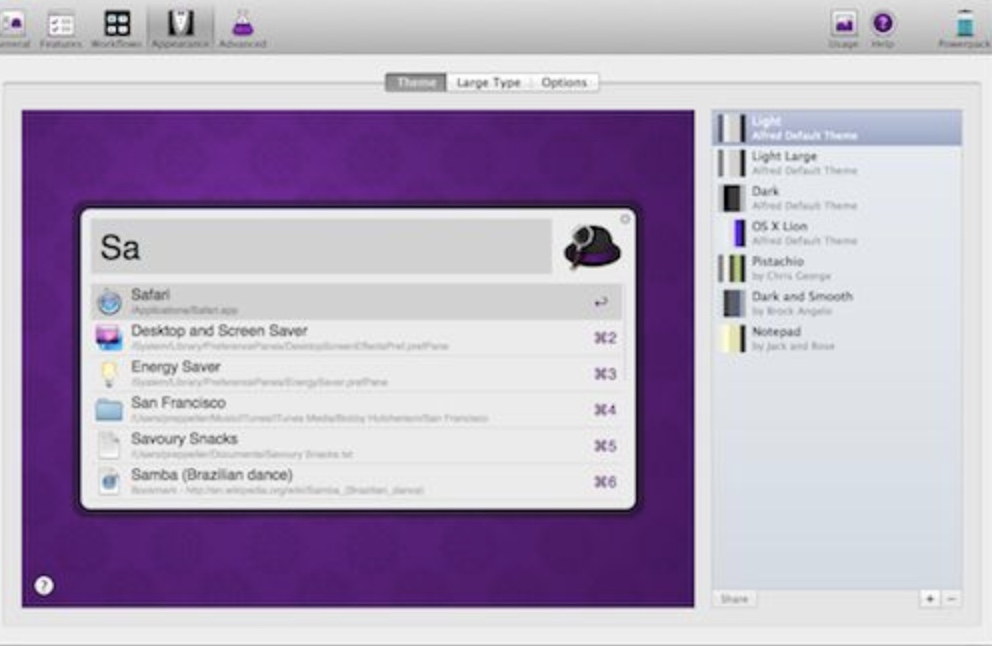This screenshot has width=992, height=646.
Task: Click the question mark help button in preview
Action: [44, 585]
